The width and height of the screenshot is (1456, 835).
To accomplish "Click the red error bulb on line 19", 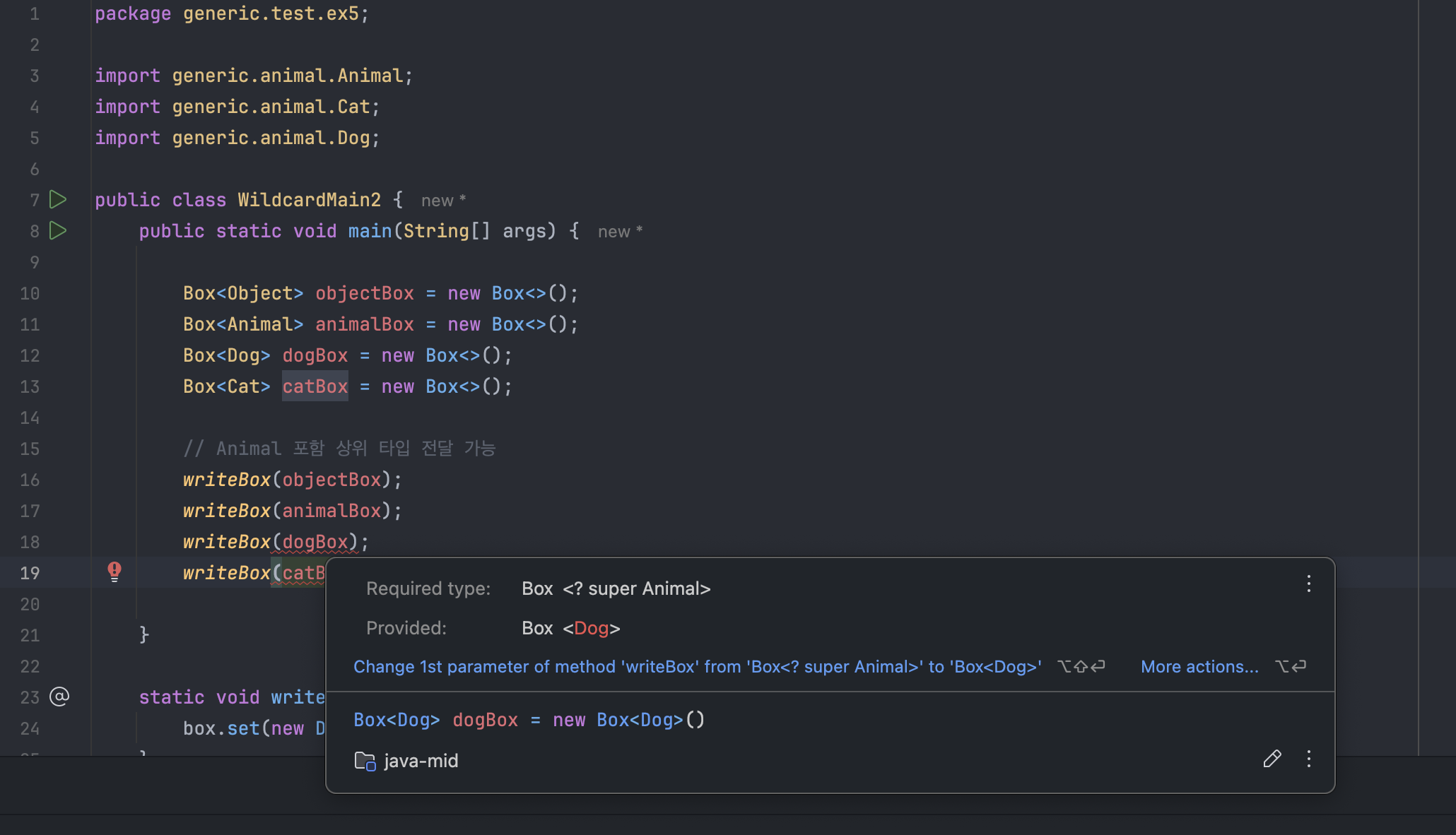I will (x=115, y=572).
